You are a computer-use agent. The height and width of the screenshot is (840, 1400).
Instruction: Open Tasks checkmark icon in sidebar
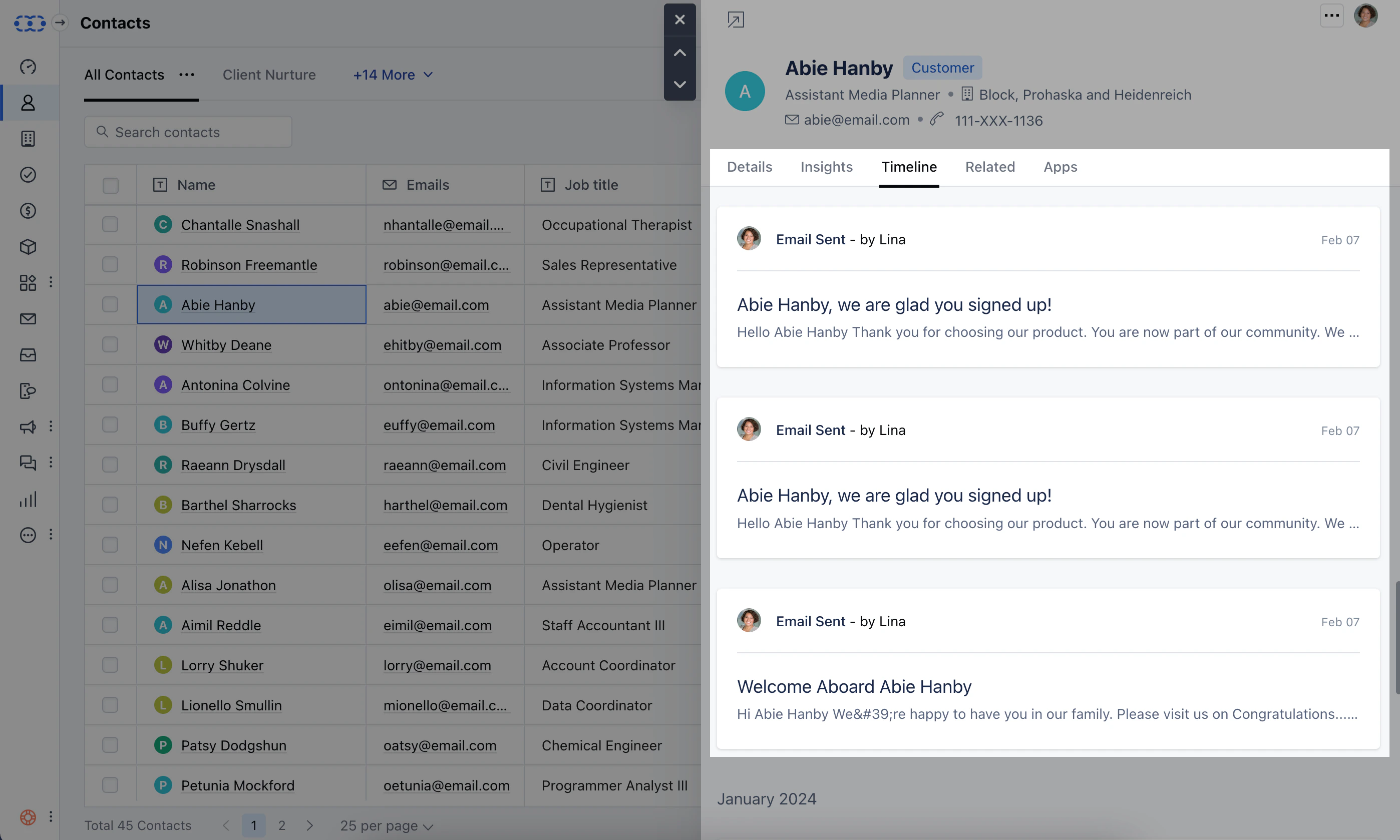coord(28,175)
